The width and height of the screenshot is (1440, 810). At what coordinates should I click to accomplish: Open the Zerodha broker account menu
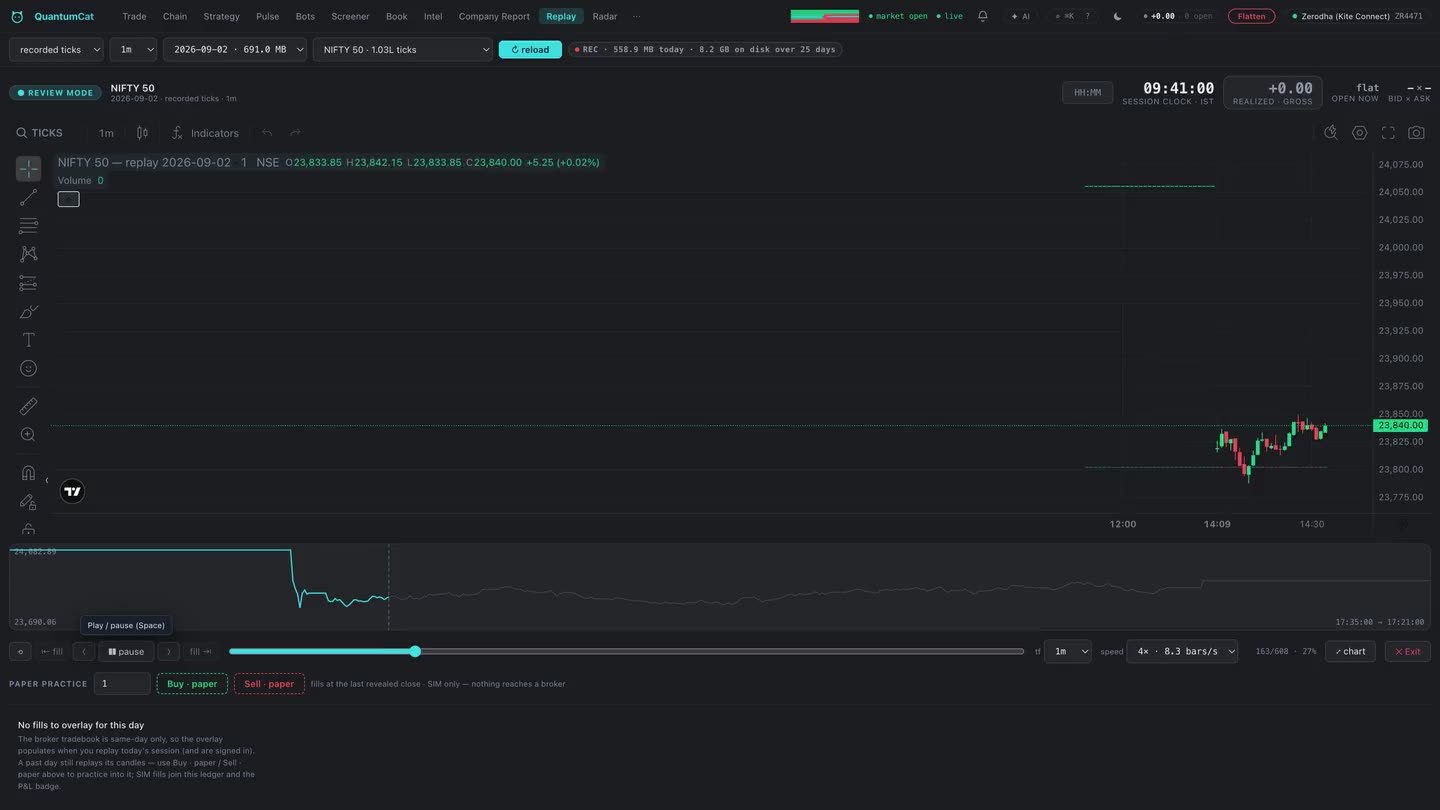point(1358,16)
